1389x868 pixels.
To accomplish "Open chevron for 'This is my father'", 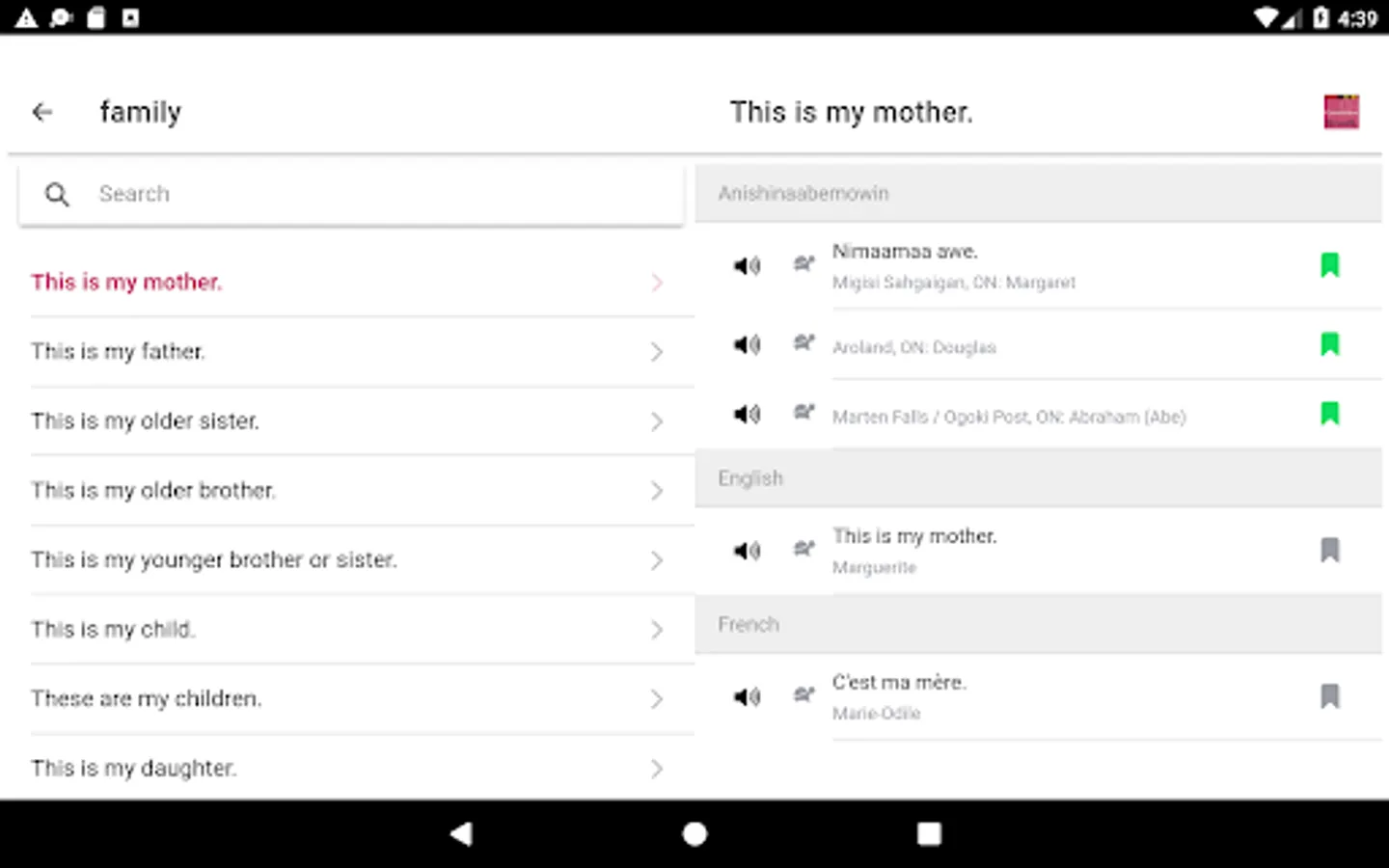I will coord(657,352).
